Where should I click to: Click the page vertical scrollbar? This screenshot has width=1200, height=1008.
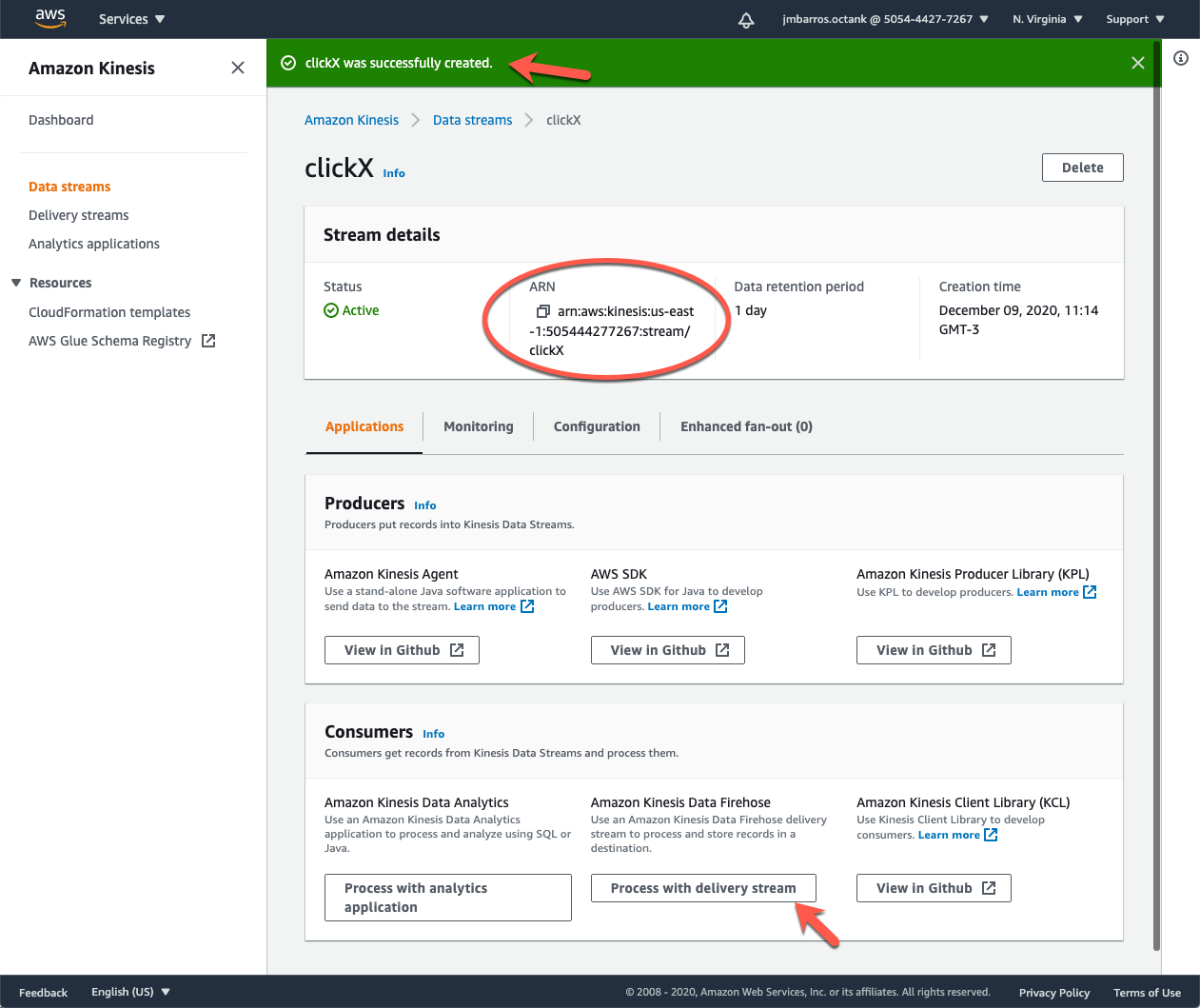click(x=1156, y=495)
